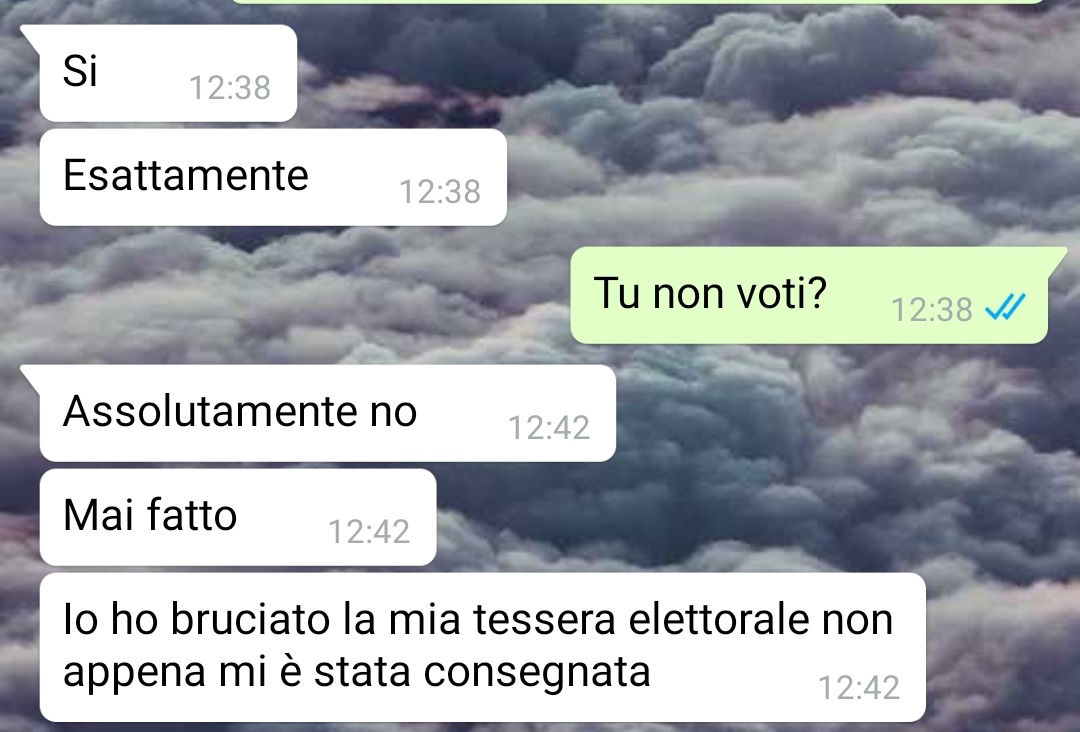Tap the "Mai fatto" message bubble
The width and height of the screenshot is (1080, 732).
(x=238, y=517)
